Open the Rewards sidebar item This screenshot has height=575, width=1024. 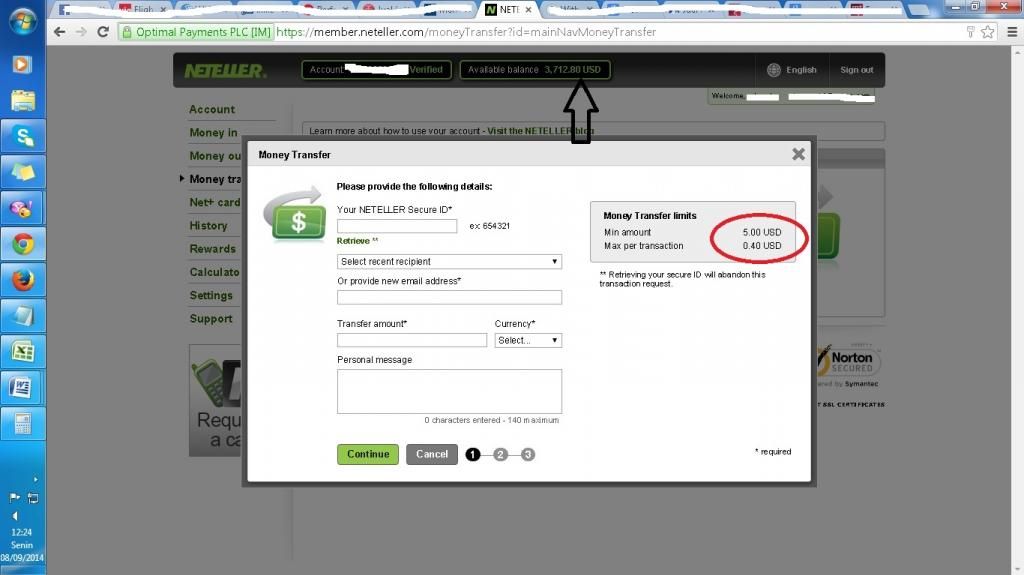point(212,249)
